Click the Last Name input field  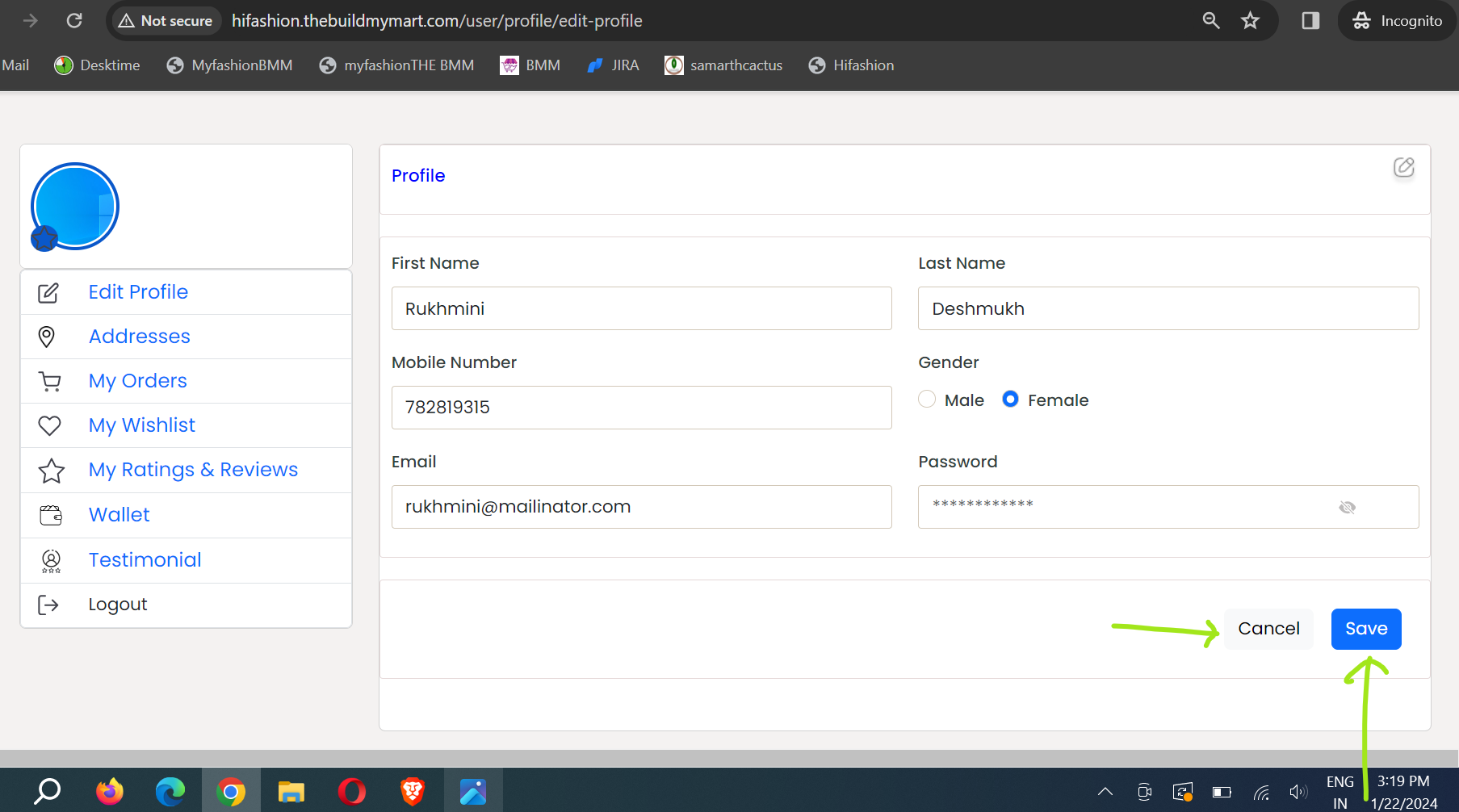click(x=1168, y=308)
